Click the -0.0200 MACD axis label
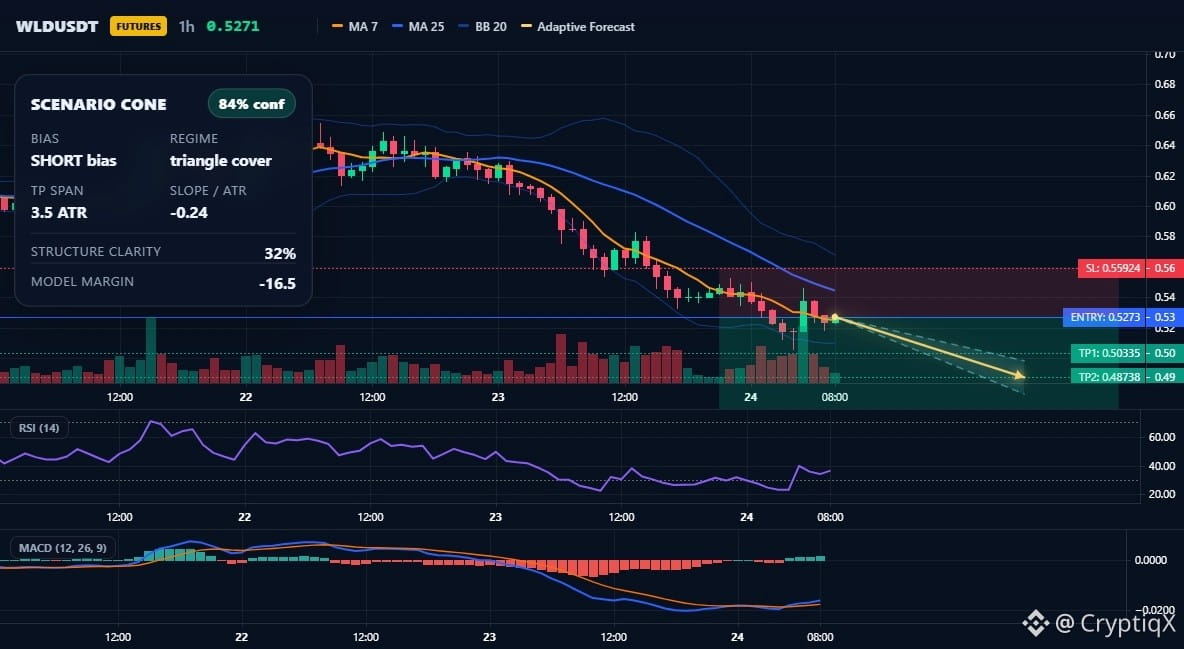 1155,610
